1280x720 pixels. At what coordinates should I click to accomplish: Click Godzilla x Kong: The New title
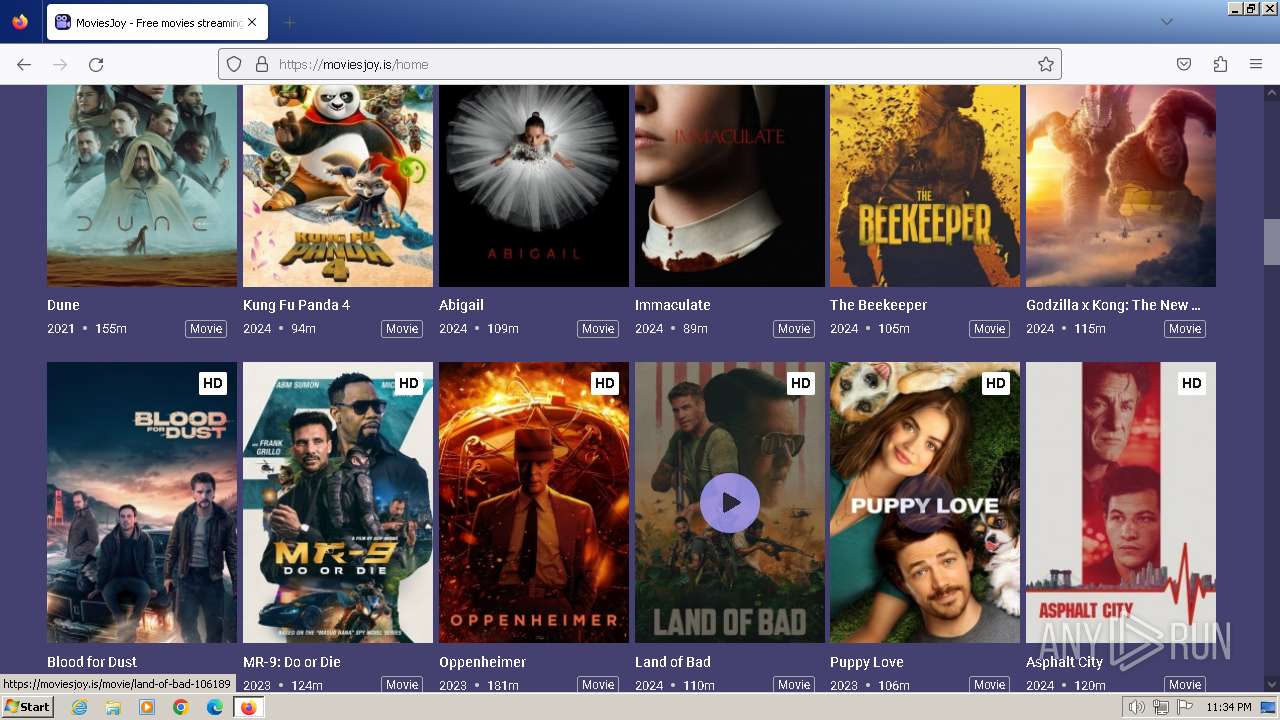(x=1113, y=305)
